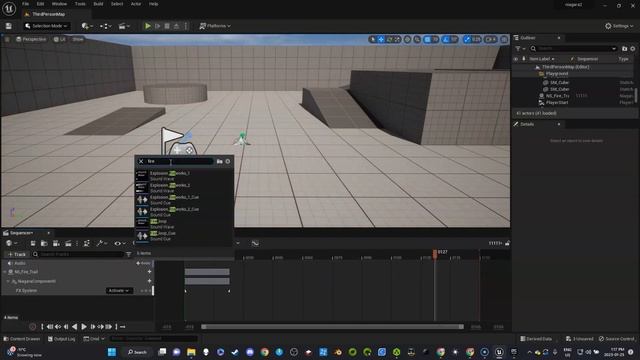Toggle the Sequencer view options eye icon

coord(119,244)
